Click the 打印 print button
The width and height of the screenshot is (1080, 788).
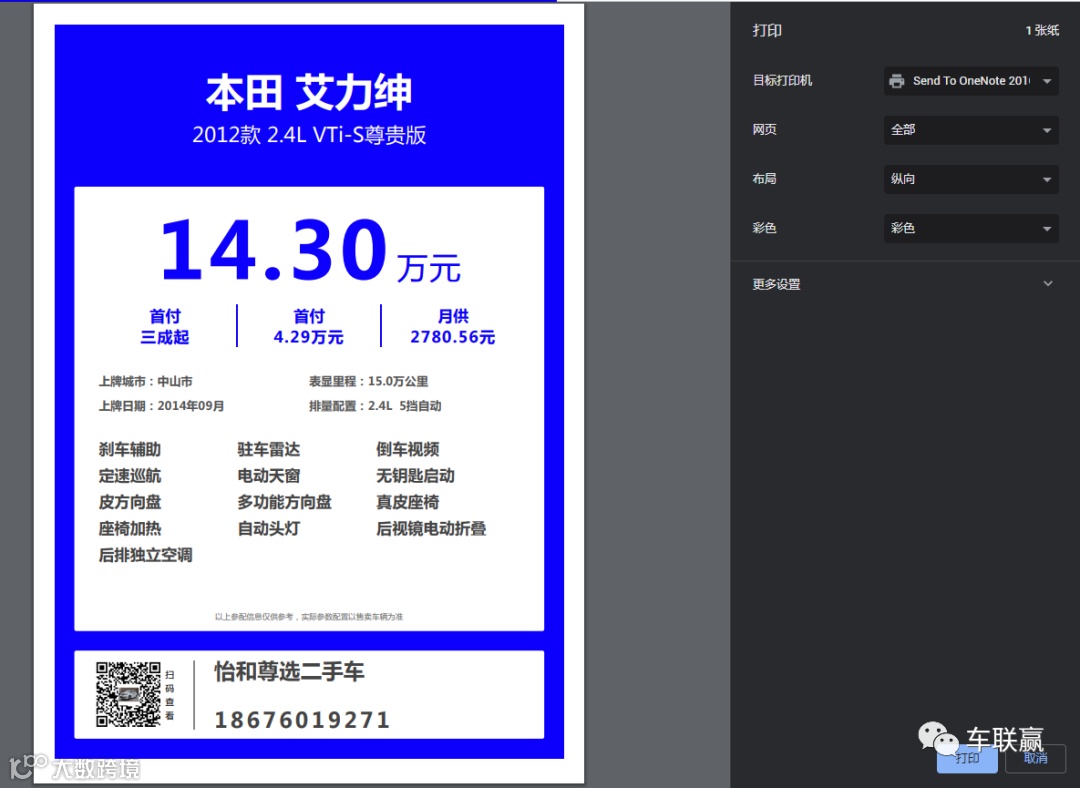[x=967, y=758]
